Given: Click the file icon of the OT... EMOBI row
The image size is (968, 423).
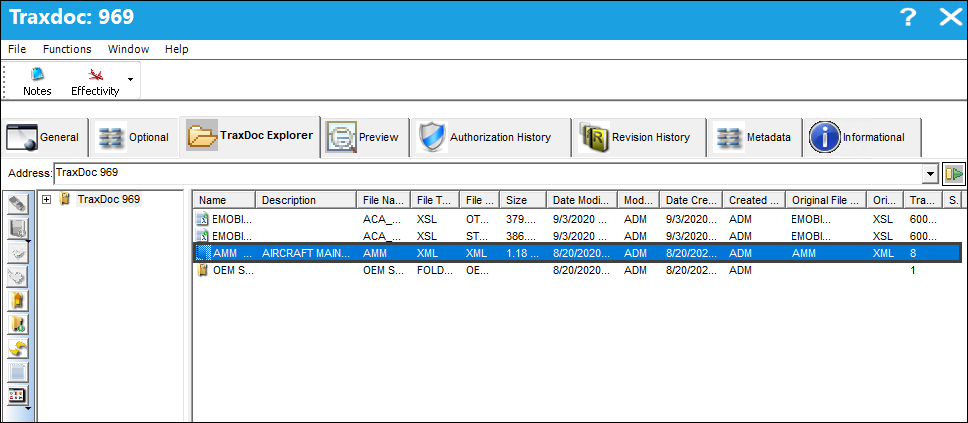Looking at the screenshot, I should coord(202,218).
